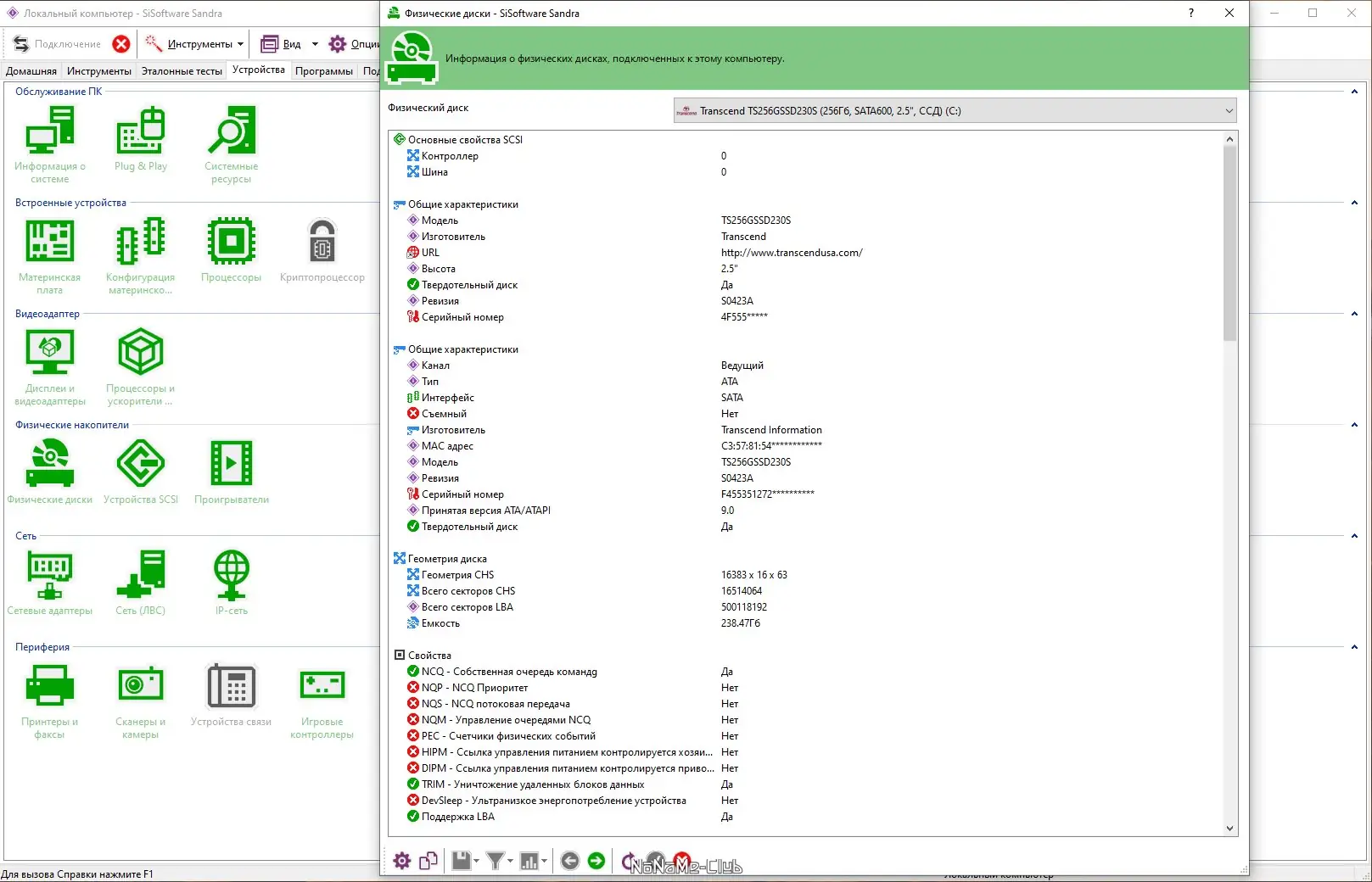Open the Дисплеи и видеоадаптеры module
Screen dimensions: 1372x882
pos(50,366)
